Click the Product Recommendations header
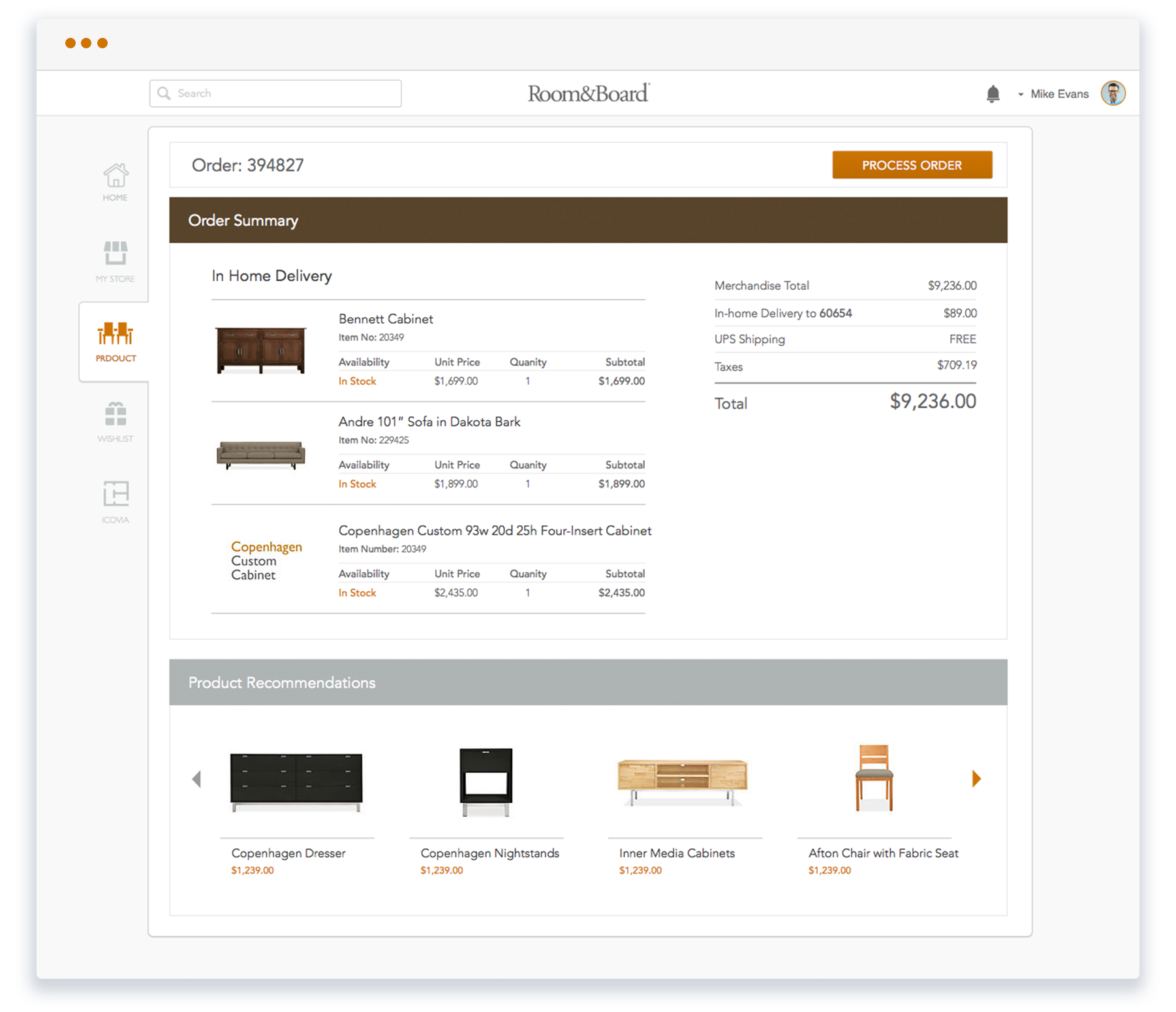The height and width of the screenshot is (1012, 1176). click(x=588, y=682)
